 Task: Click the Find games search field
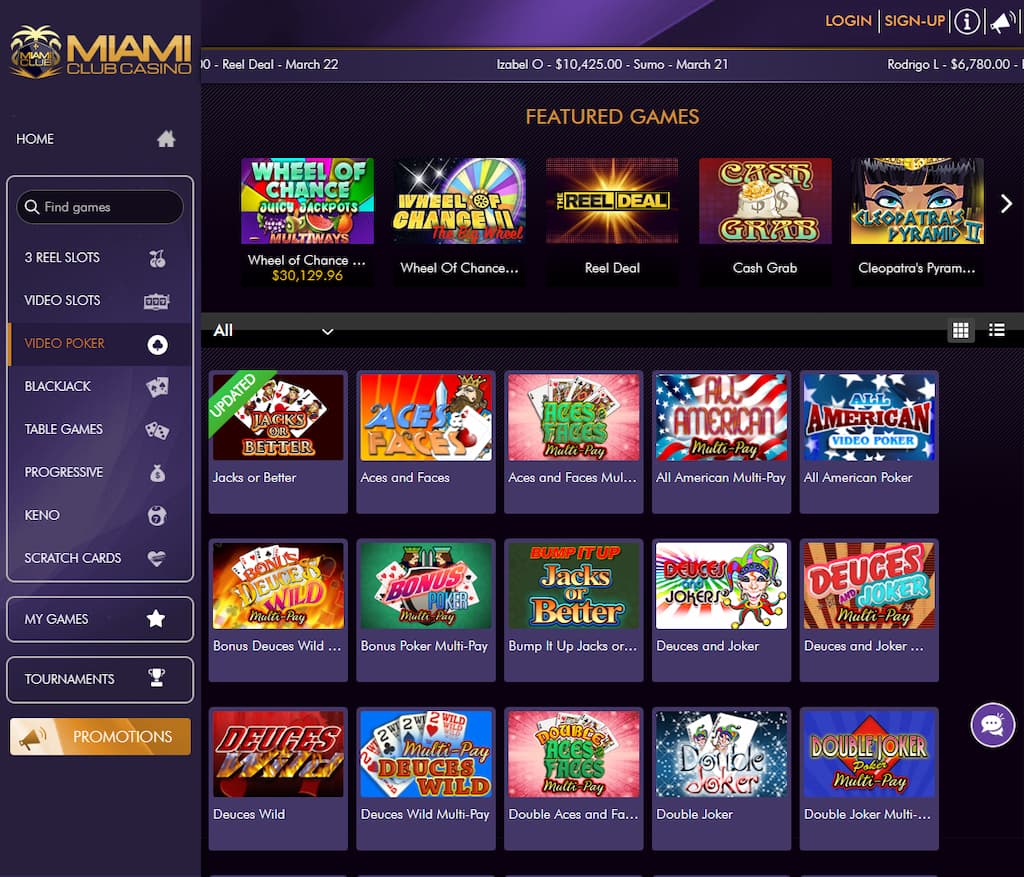coord(100,207)
